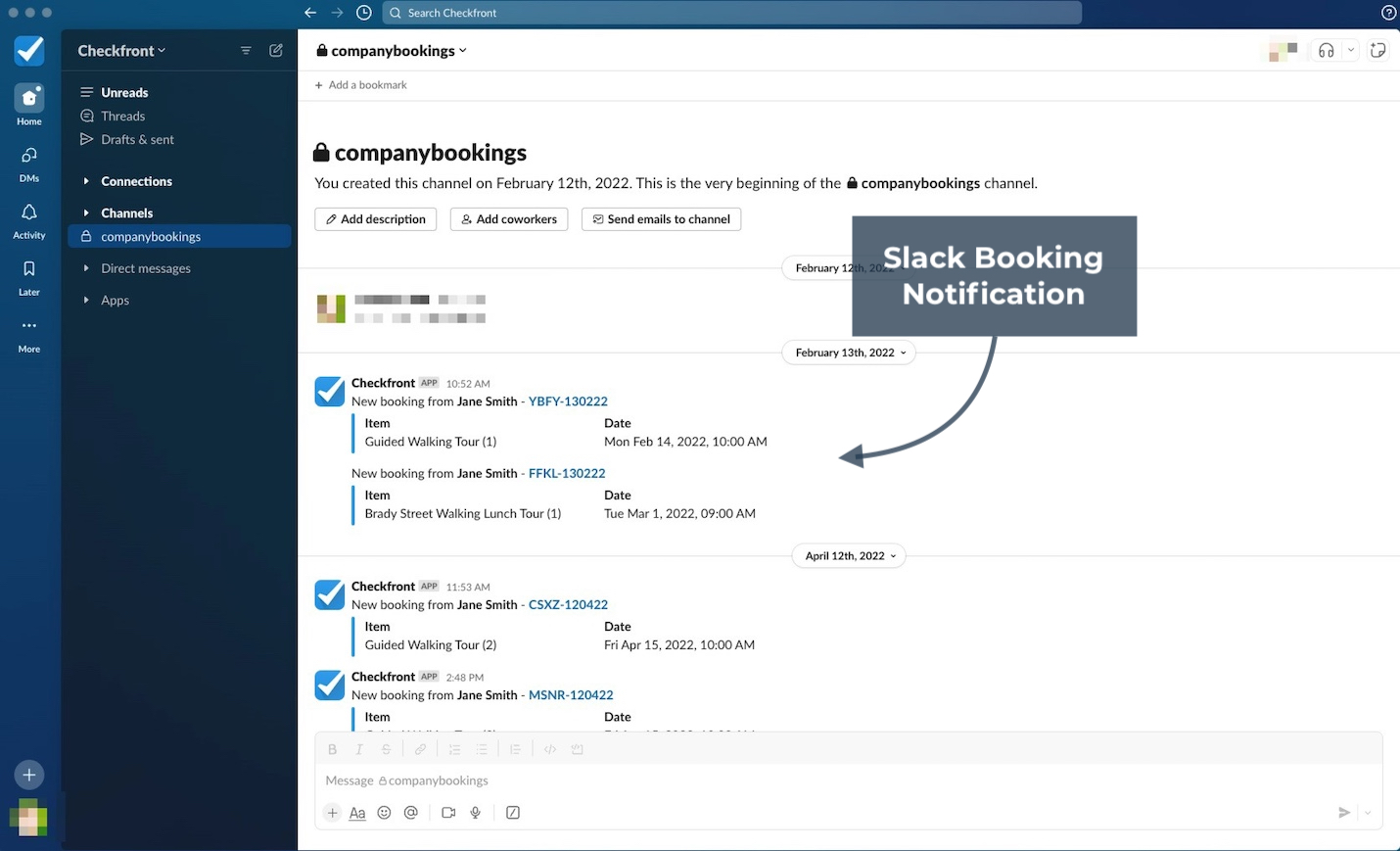Click the compose new message icon
This screenshot has width=1400, height=851.
[x=276, y=50]
